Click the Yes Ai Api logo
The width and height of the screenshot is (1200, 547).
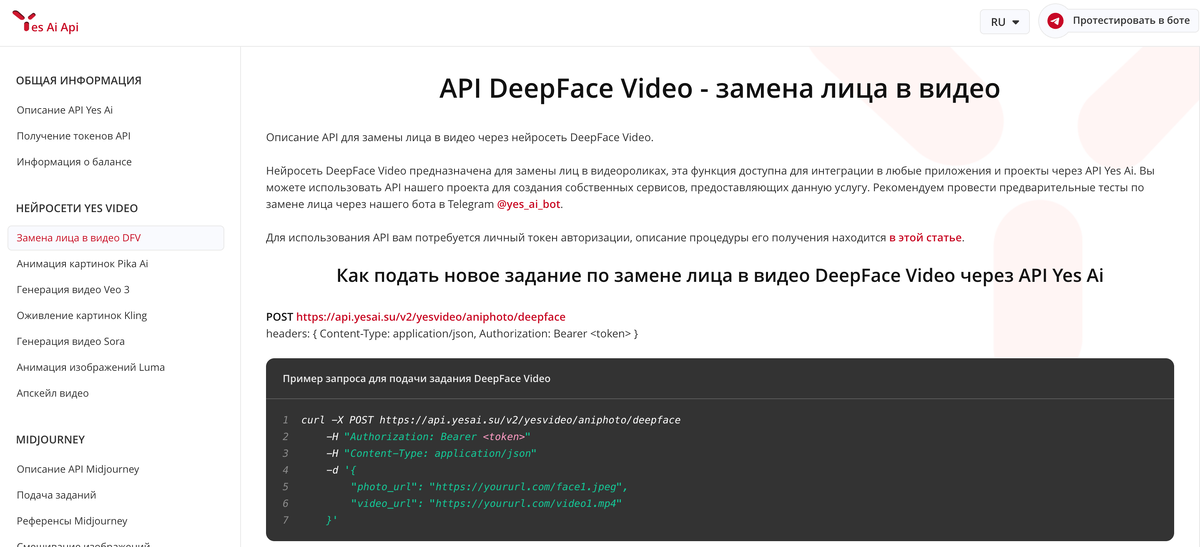point(45,21)
